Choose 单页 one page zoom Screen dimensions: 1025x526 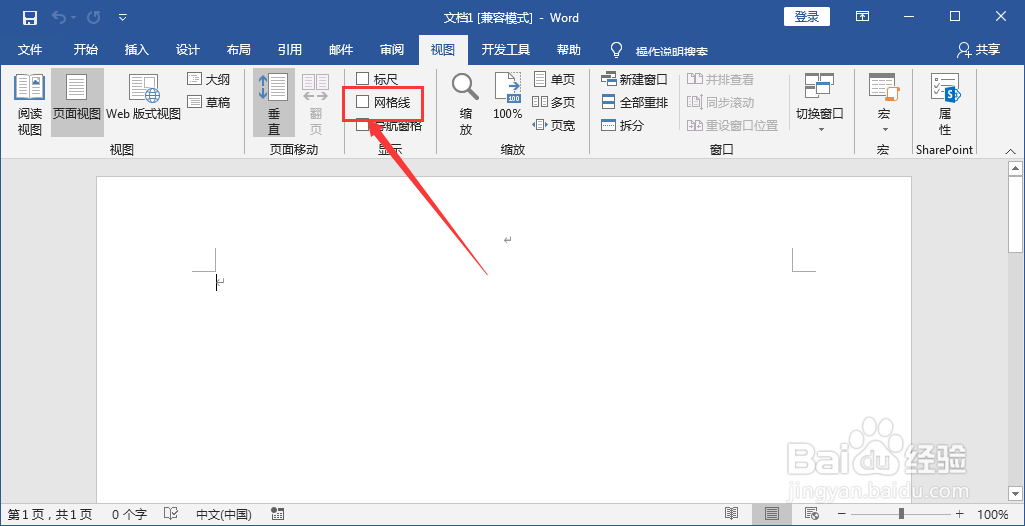tap(554, 79)
